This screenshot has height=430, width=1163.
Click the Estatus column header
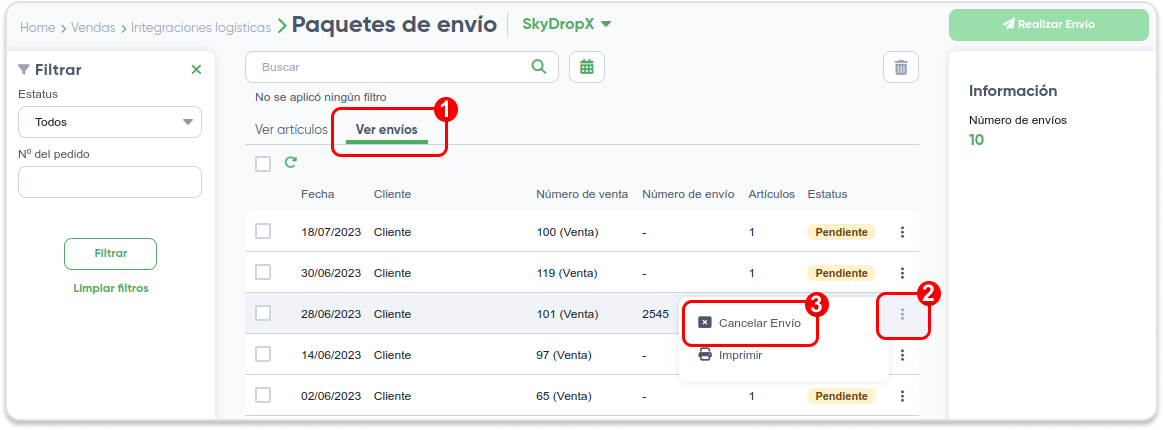click(x=827, y=194)
